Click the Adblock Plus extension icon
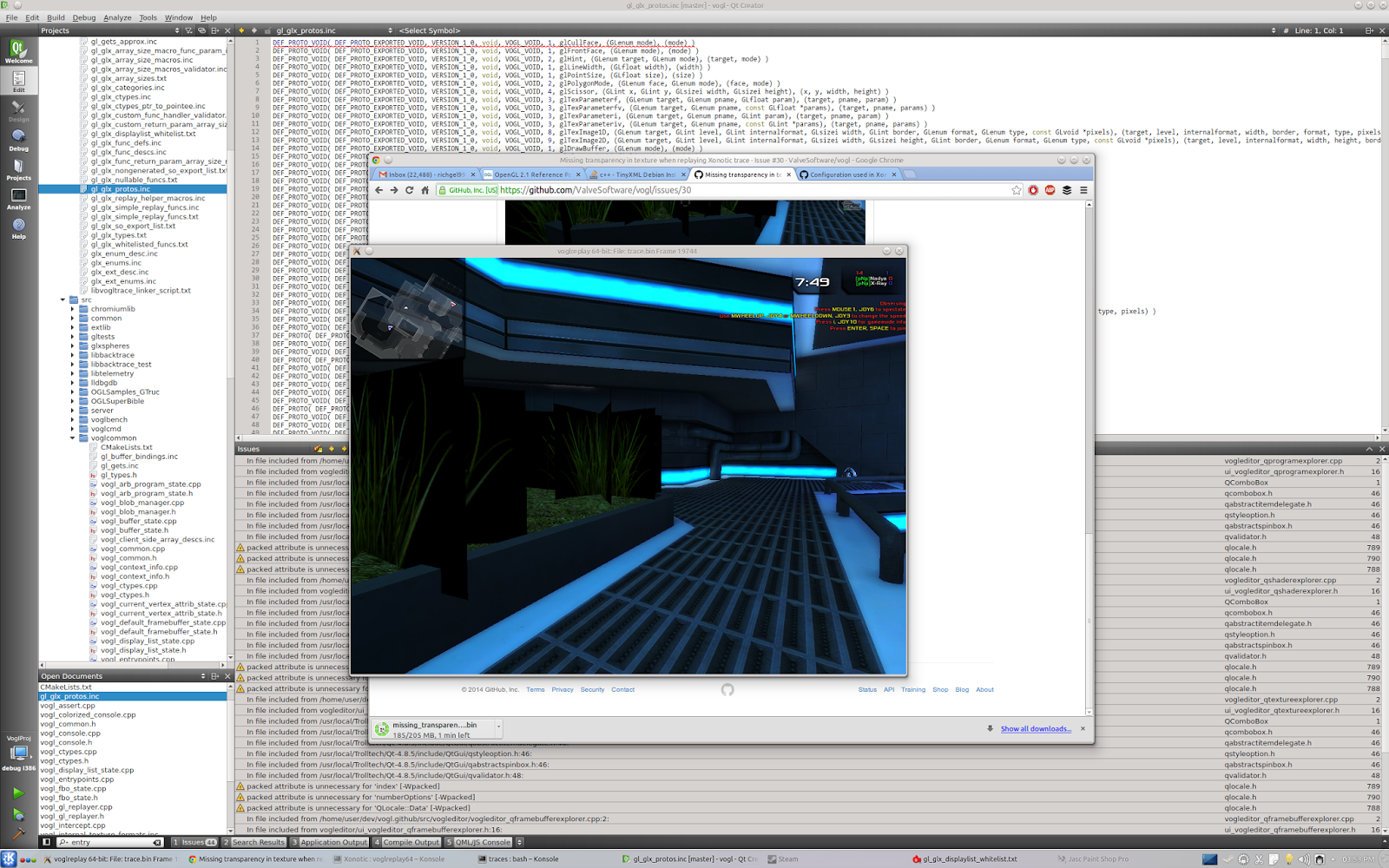Image resolution: width=1389 pixels, height=868 pixels. (x=1050, y=190)
